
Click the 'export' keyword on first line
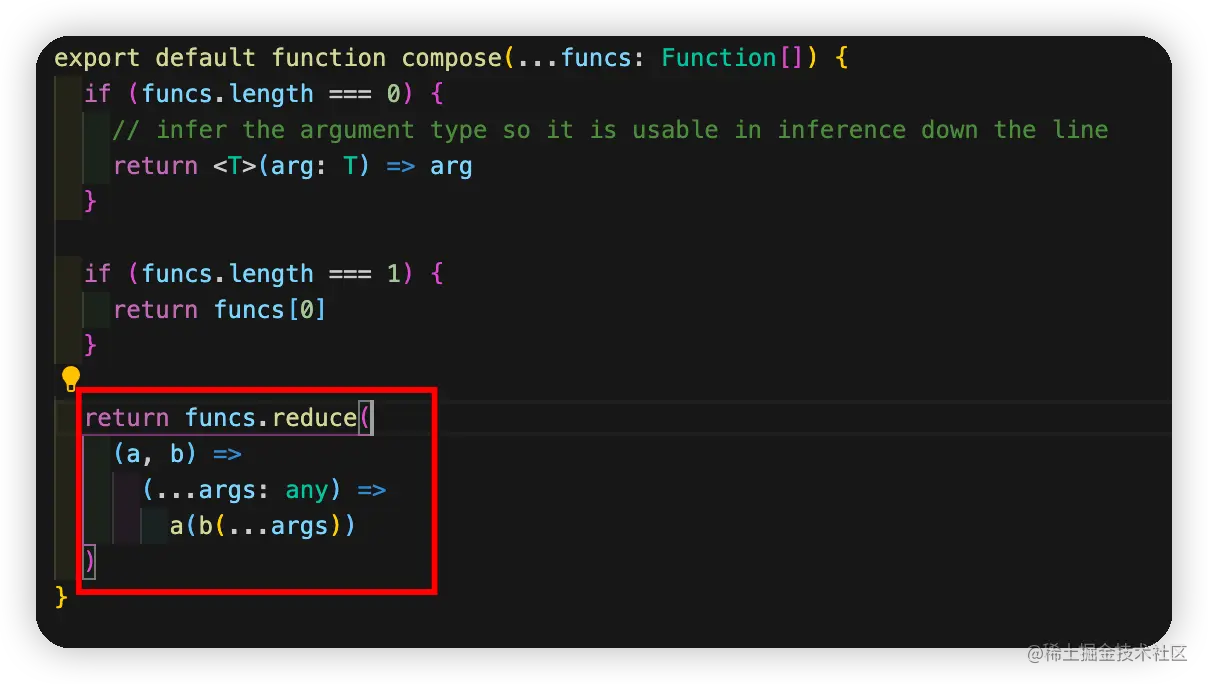tap(97, 58)
